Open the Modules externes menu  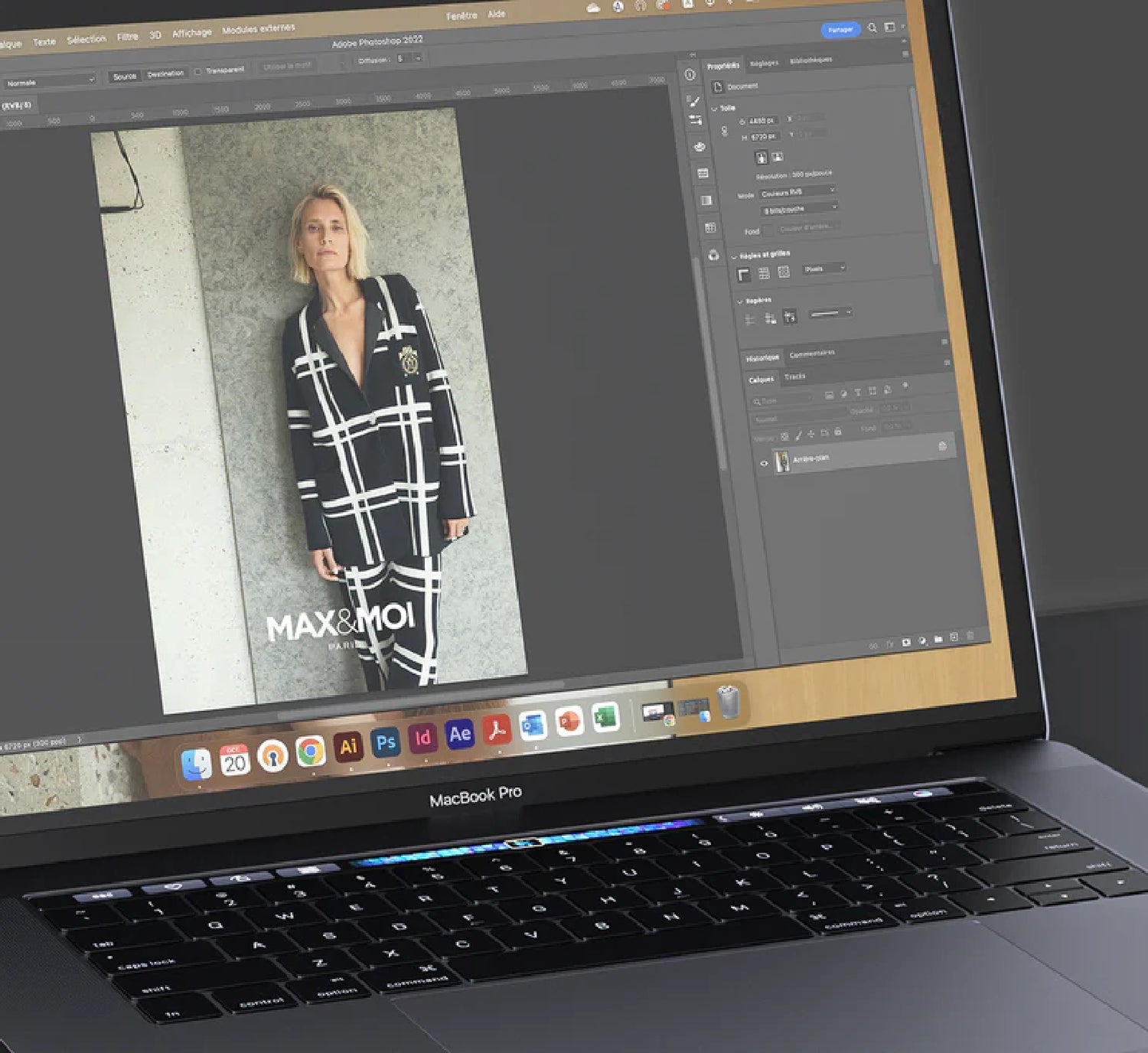[x=258, y=29]
